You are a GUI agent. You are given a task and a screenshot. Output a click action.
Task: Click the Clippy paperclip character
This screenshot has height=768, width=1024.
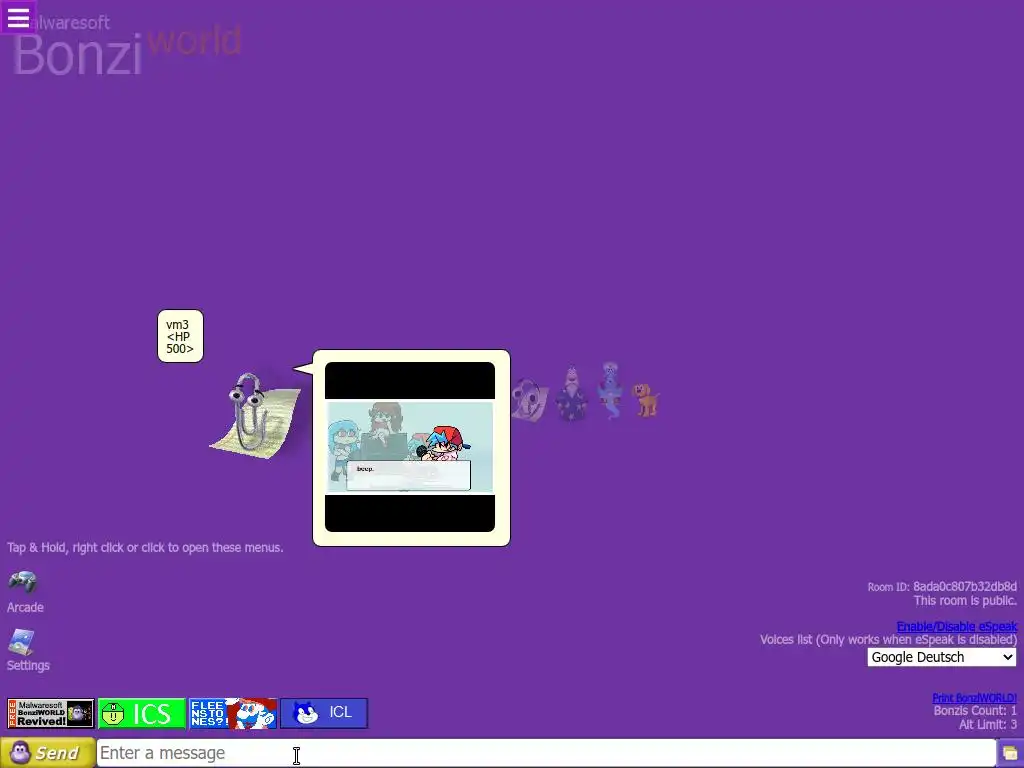255,415
